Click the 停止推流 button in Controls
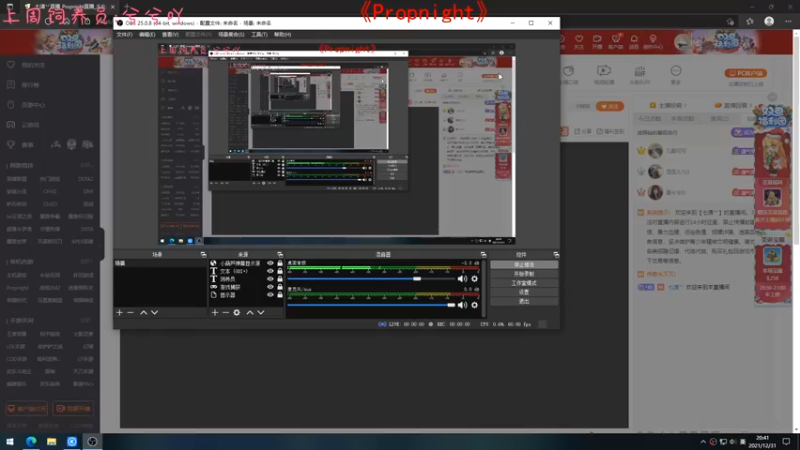The image size is (800, 450). [x=524, y=265]
